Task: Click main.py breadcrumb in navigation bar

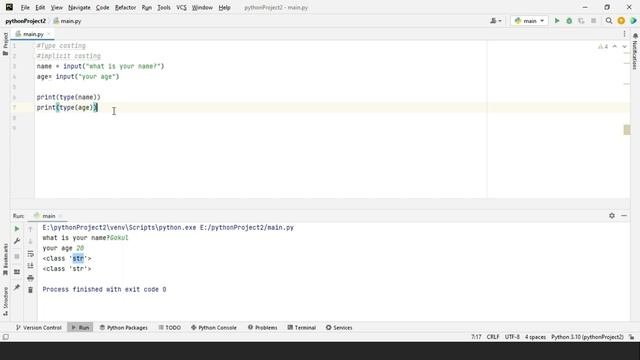Action: click(67, 21)
